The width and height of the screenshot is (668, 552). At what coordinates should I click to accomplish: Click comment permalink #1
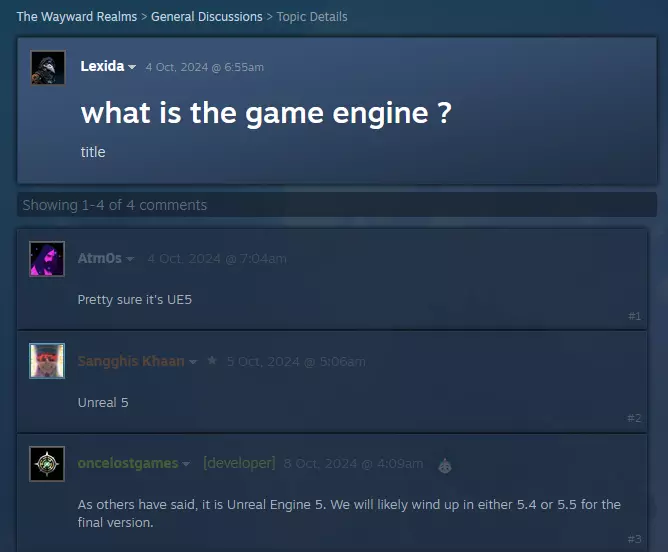tap(634, 316)
